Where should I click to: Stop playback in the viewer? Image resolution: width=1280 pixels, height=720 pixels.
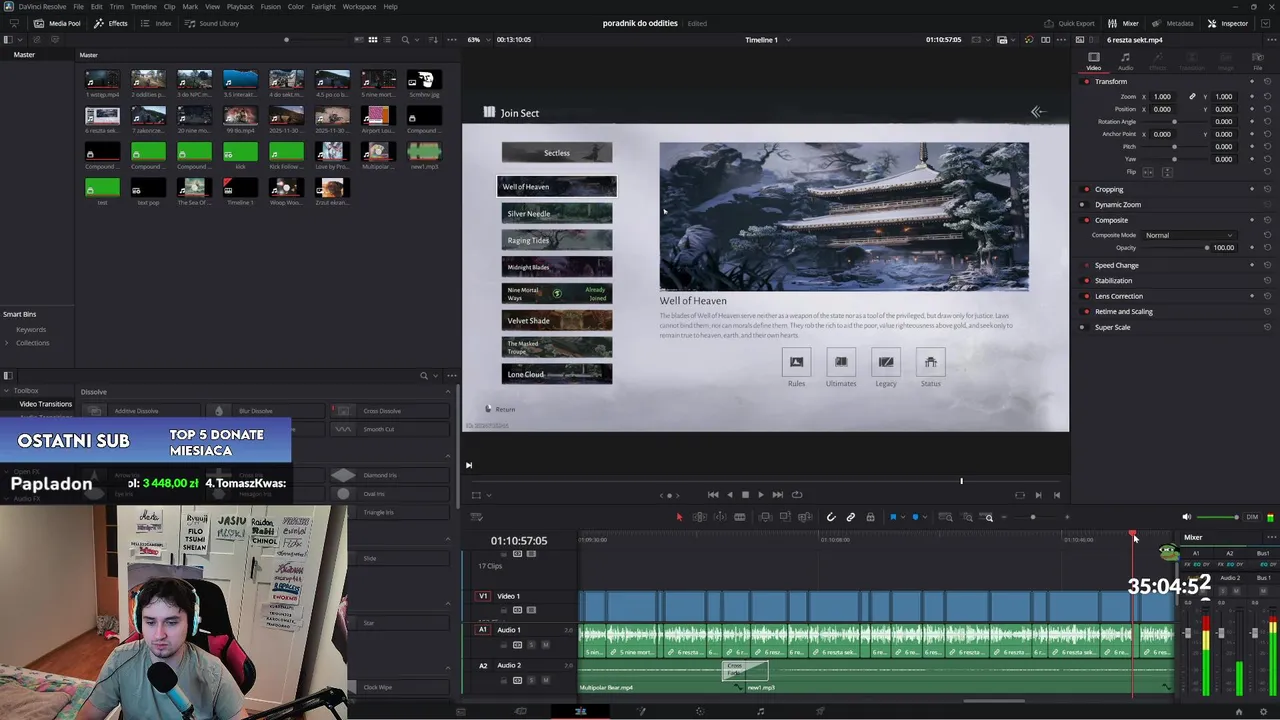744,494
